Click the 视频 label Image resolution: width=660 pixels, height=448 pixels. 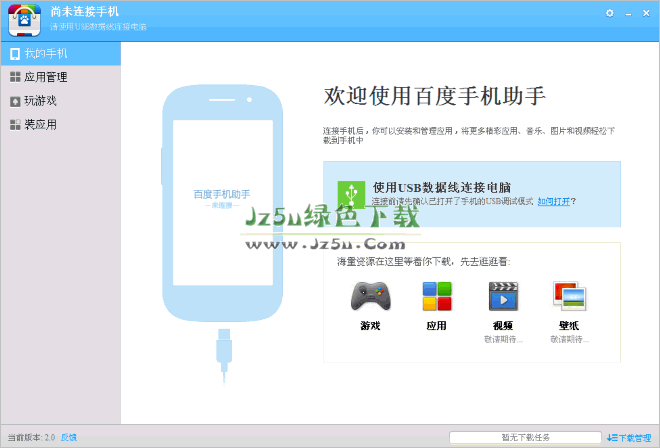coord(503,325)
